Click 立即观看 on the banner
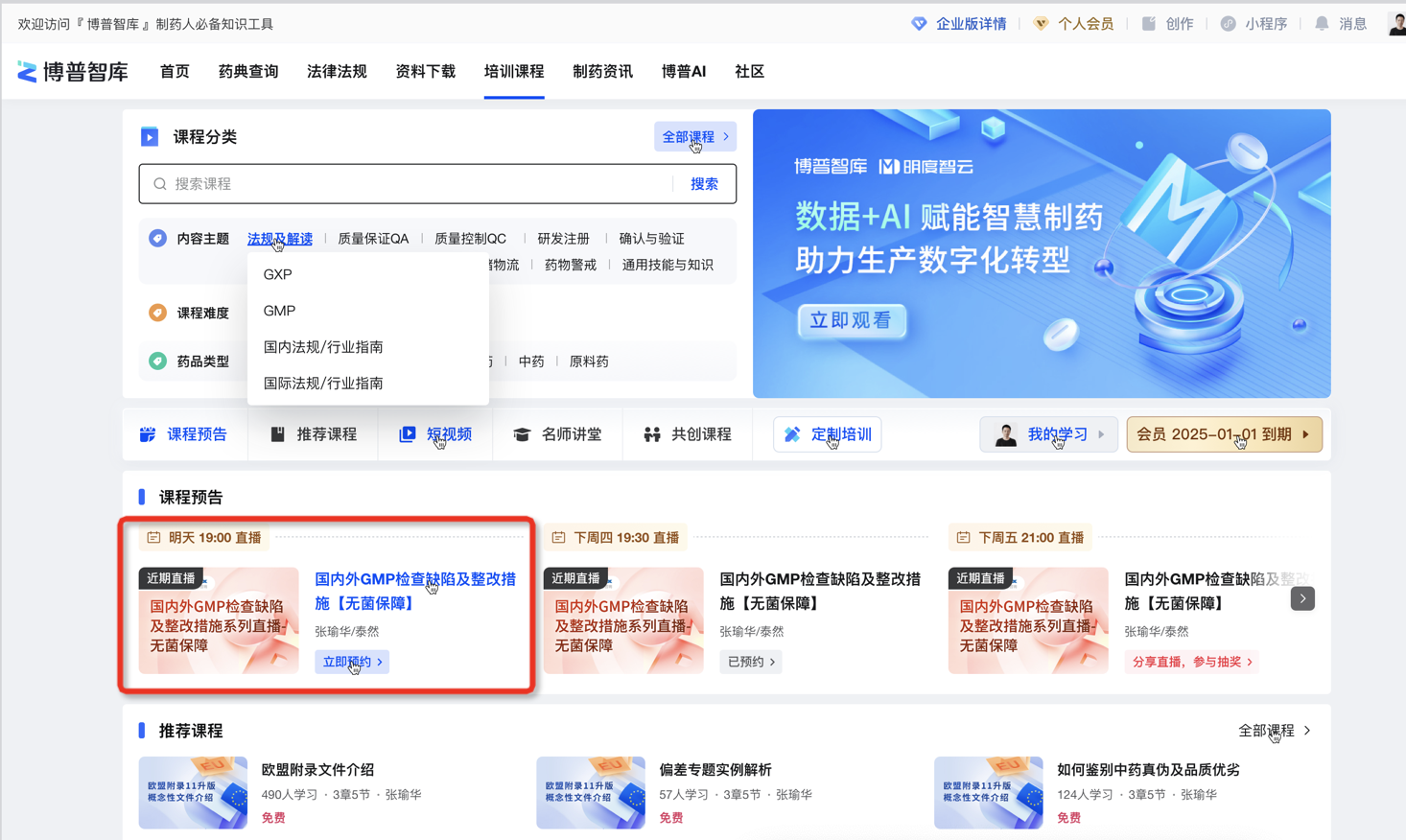 852,320
